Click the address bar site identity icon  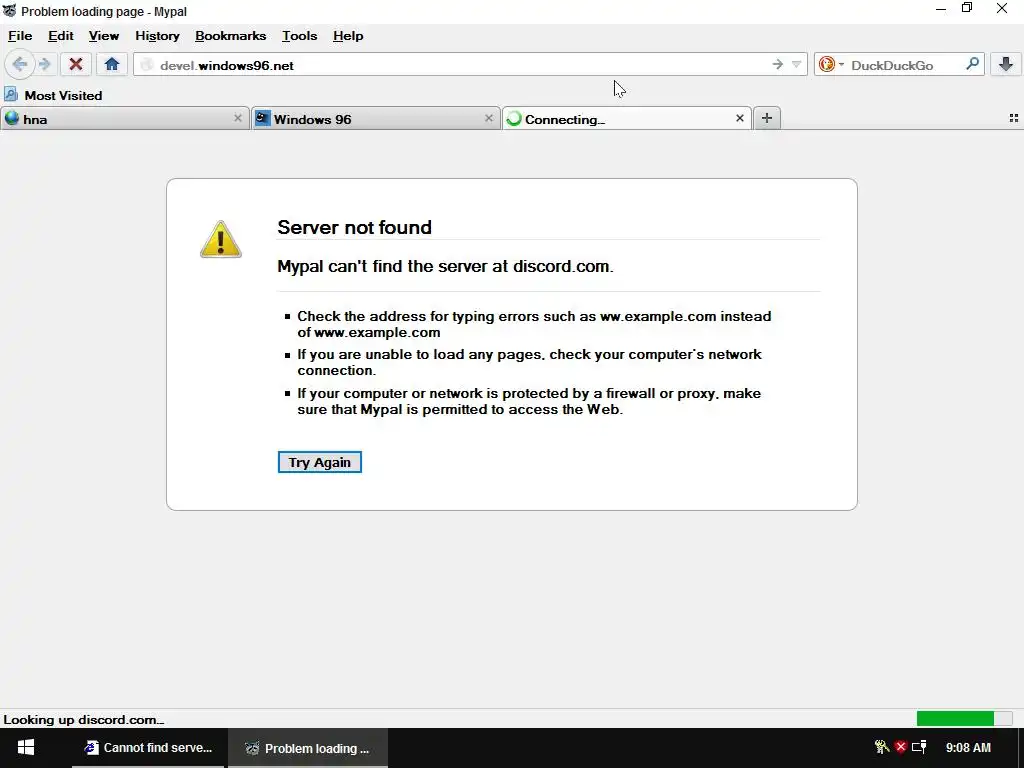click(x=147, y=65)
